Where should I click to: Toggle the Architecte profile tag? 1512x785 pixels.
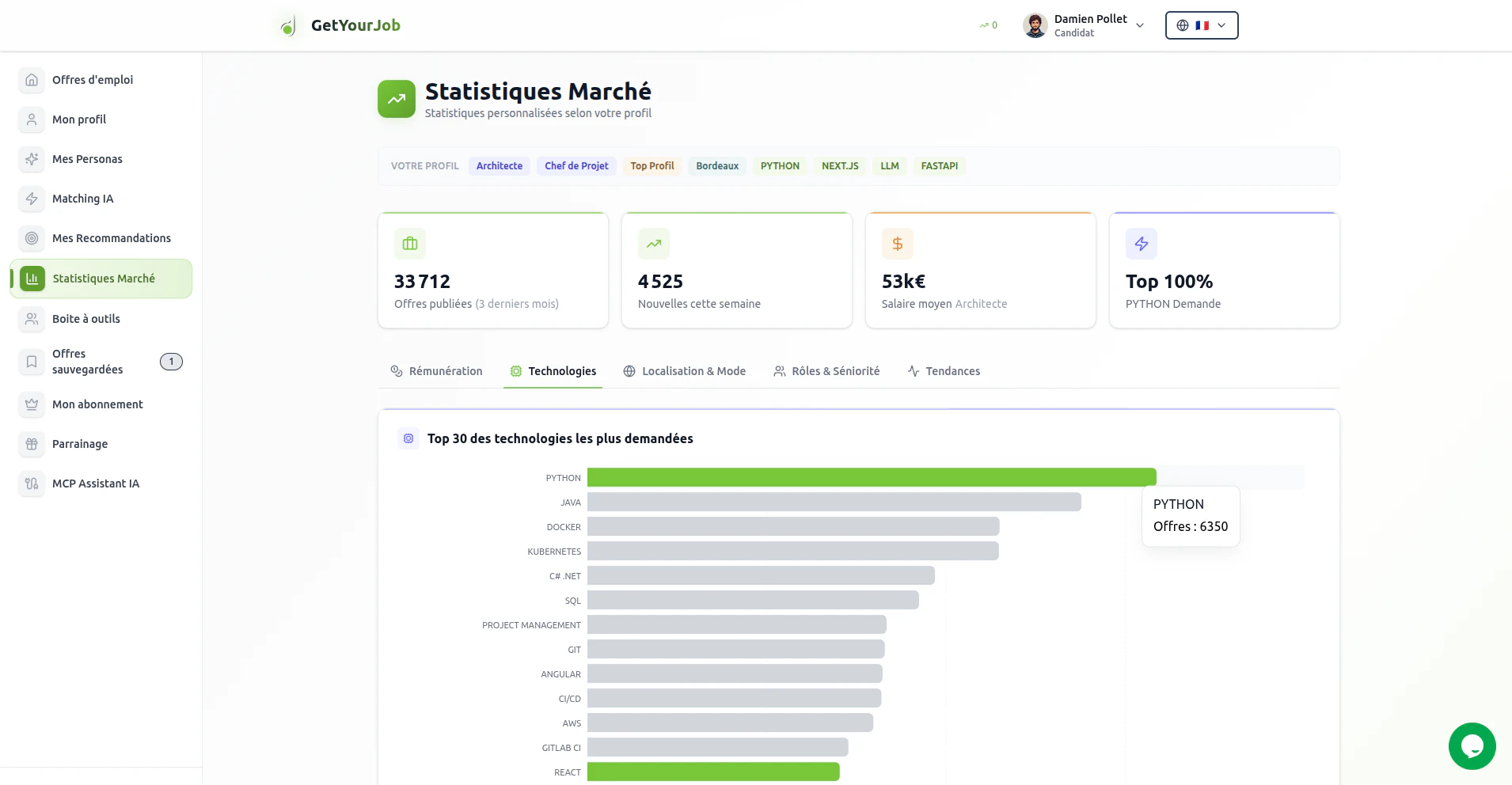500,166
